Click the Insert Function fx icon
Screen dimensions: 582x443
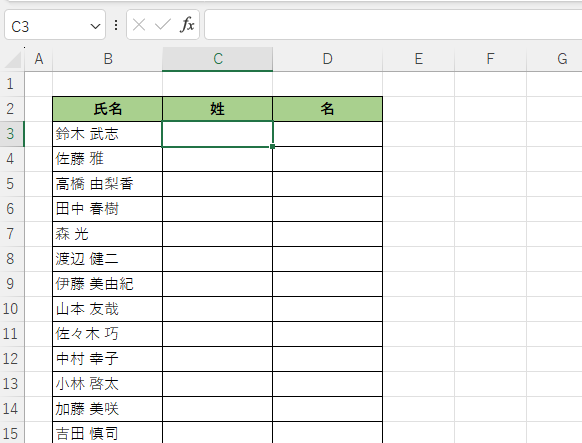[x=187, y=25]
